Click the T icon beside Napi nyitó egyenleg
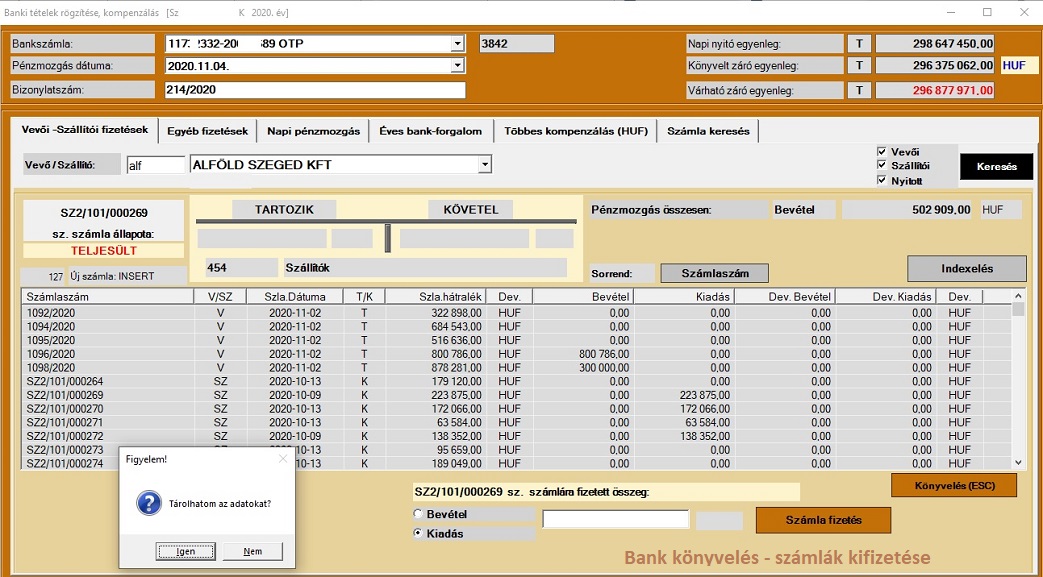This screenshot has height=577, width=1043. pyautogui.click(x=858, y=43)
